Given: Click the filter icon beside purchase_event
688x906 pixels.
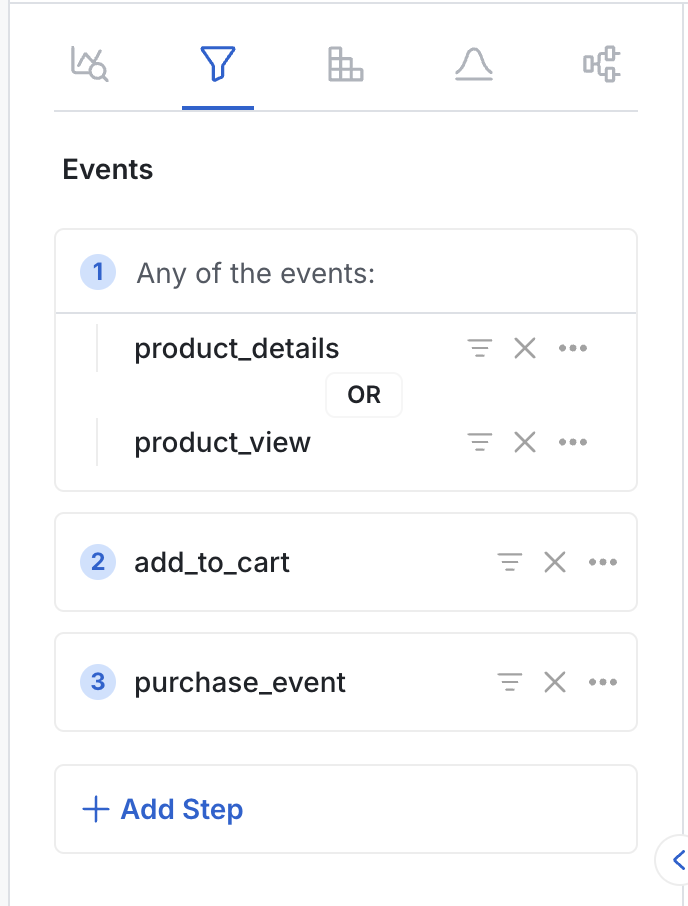Looking at the screenshot, I should click(x=510, y=682).
